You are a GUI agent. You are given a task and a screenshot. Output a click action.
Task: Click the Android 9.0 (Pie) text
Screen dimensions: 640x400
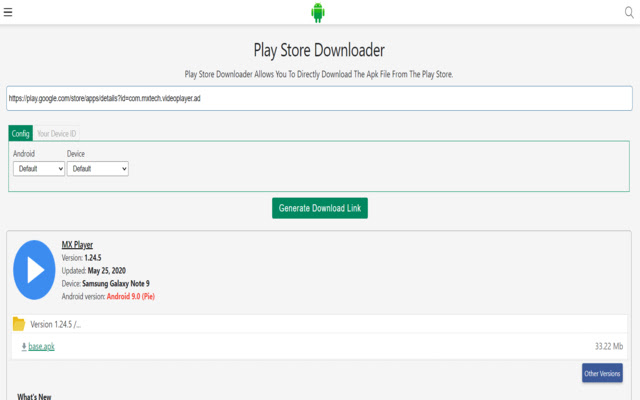click(131, 297)
